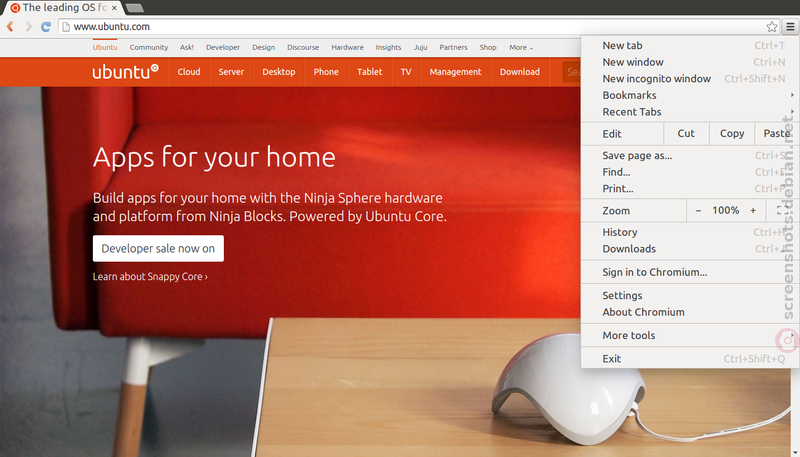
Task: Expand the More tools submenu
Action: coord(690,336)
